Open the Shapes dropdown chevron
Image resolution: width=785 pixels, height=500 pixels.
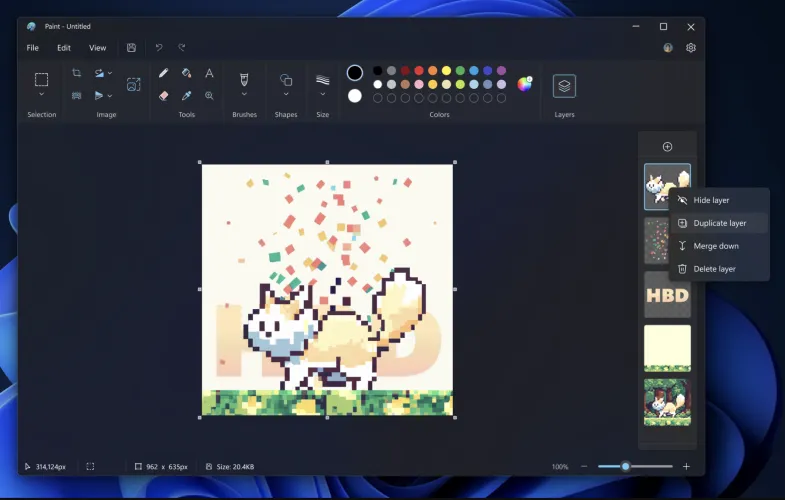click(286, 95)
